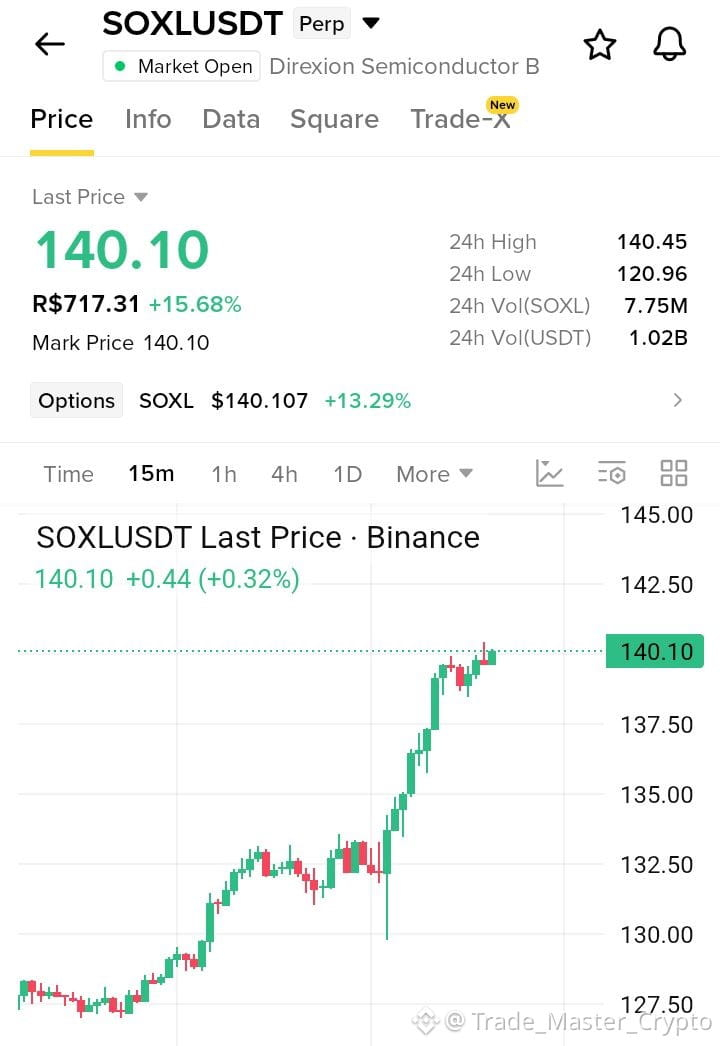Viewport: 720px width, 1046px height.
Task: Tap the Options button
Action: pyautogui.click(x=77, y=400)
